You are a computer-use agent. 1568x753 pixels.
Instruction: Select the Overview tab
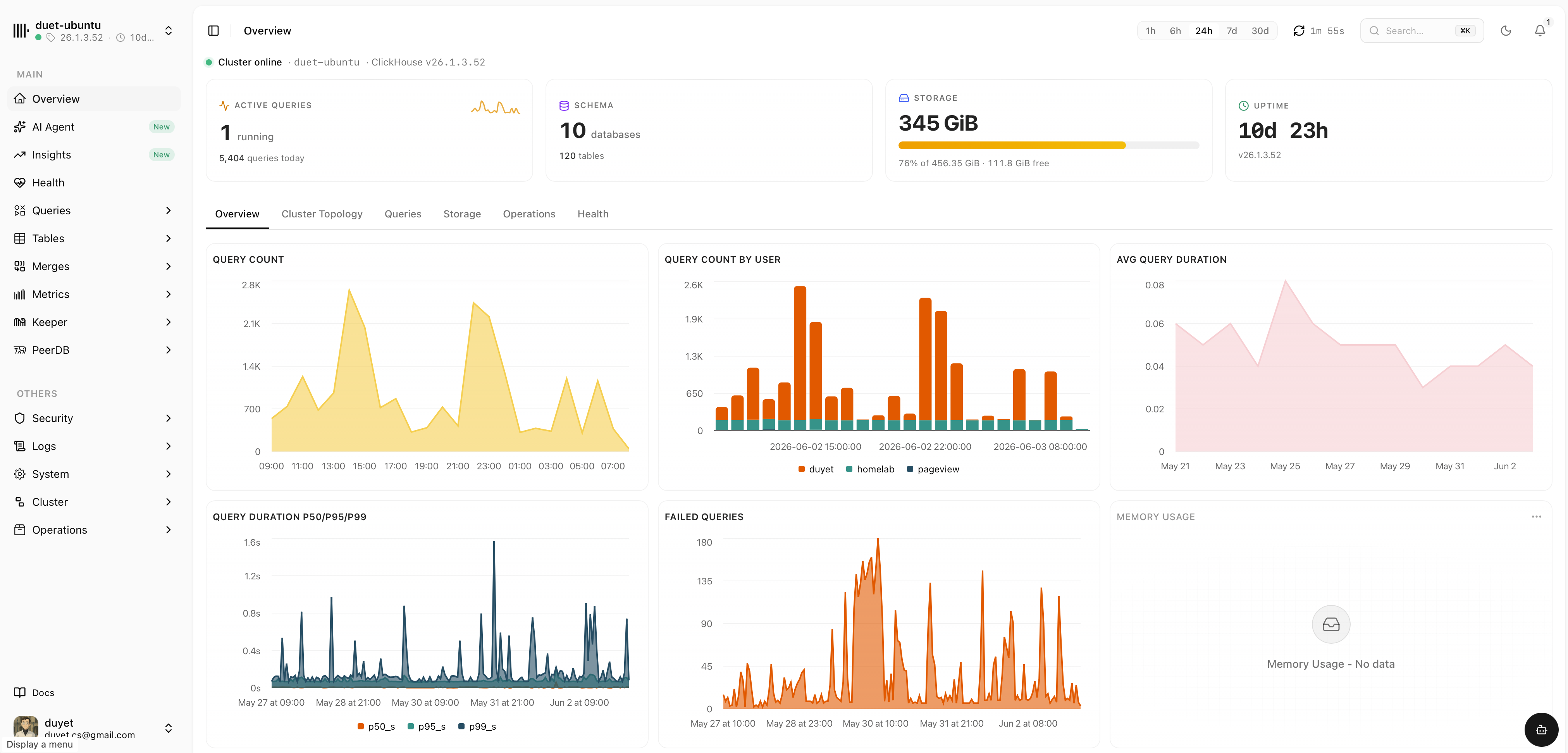237,214
